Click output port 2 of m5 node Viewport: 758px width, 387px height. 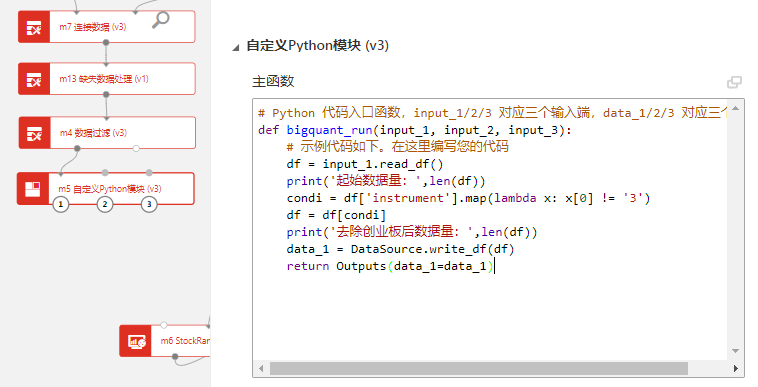tap(105, 204)
